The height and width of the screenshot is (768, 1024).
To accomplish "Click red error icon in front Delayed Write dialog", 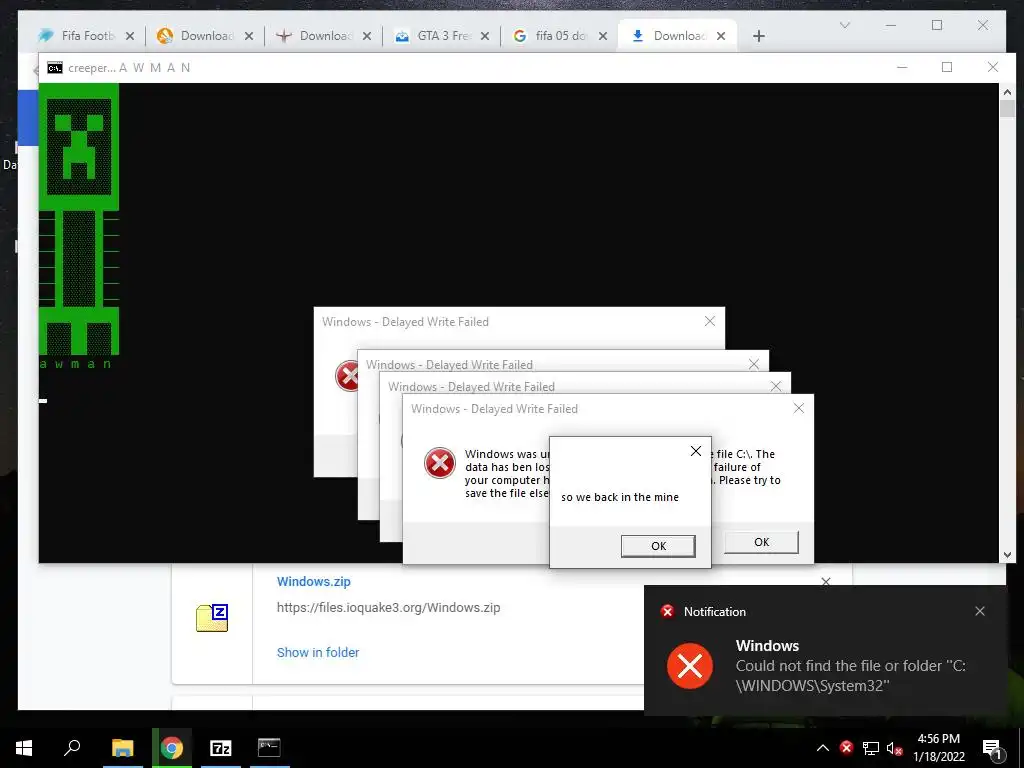I will [x=440, y=463].
